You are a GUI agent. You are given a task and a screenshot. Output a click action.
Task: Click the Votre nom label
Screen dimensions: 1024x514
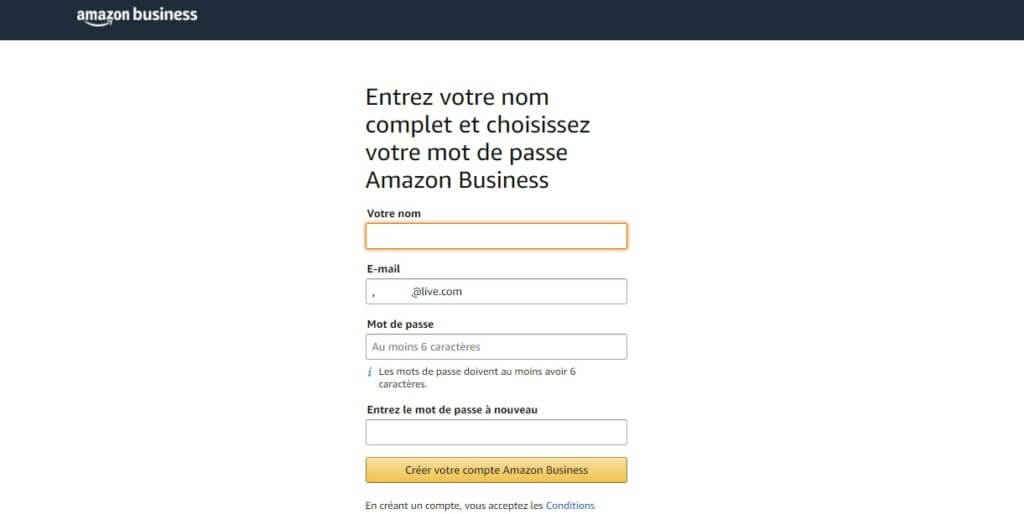point(394,213)
